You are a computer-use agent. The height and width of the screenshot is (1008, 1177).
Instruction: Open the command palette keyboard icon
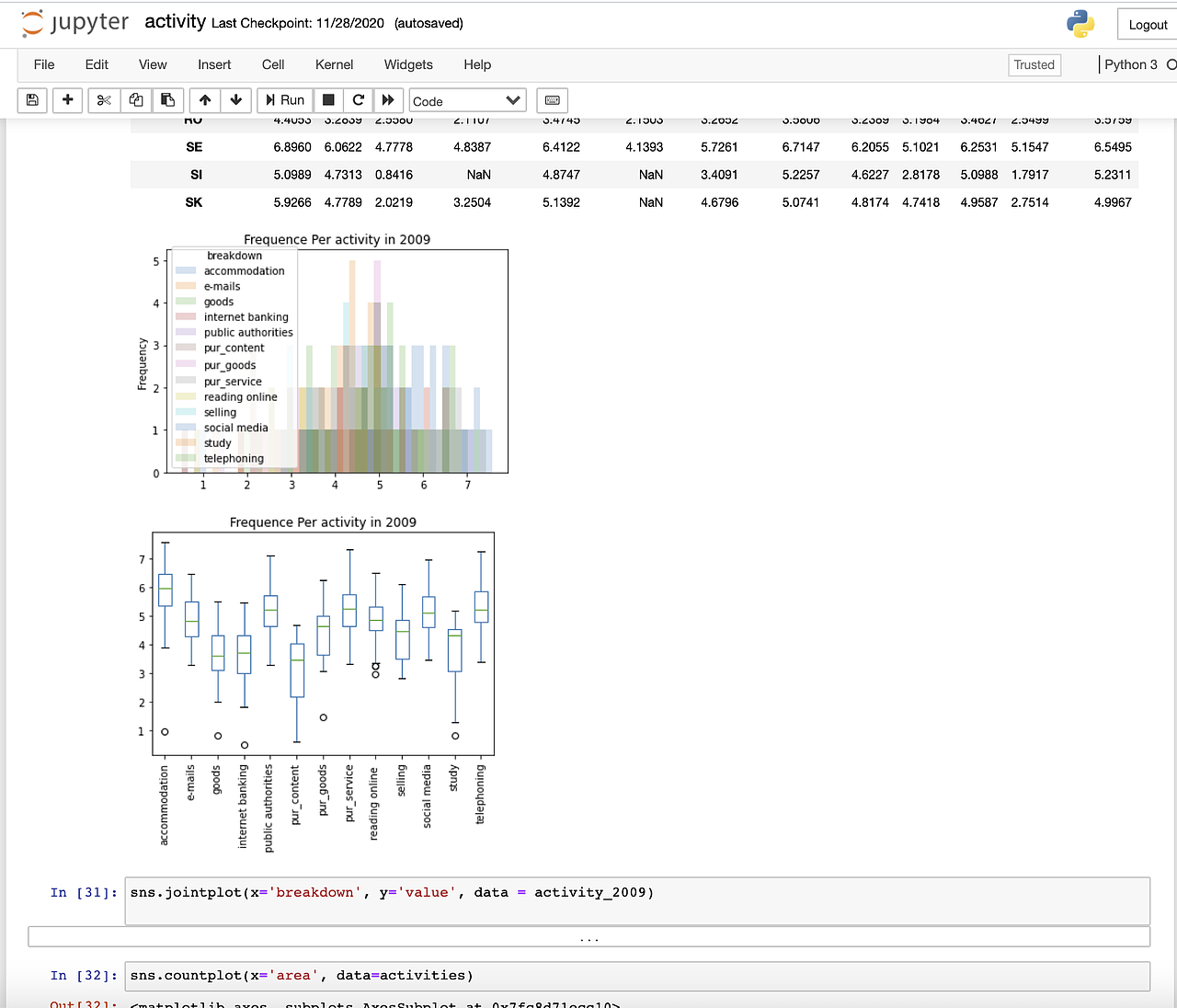[553, 100]
